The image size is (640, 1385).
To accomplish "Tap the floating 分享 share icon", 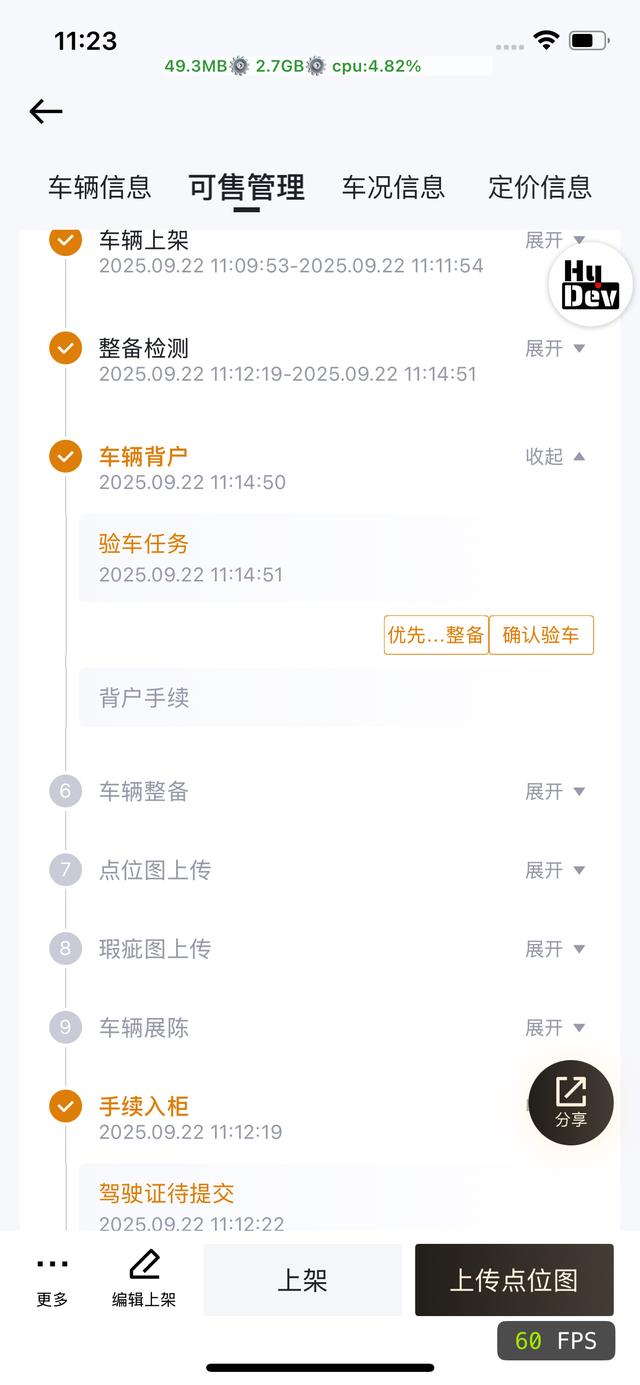I will click(571, 1103).
